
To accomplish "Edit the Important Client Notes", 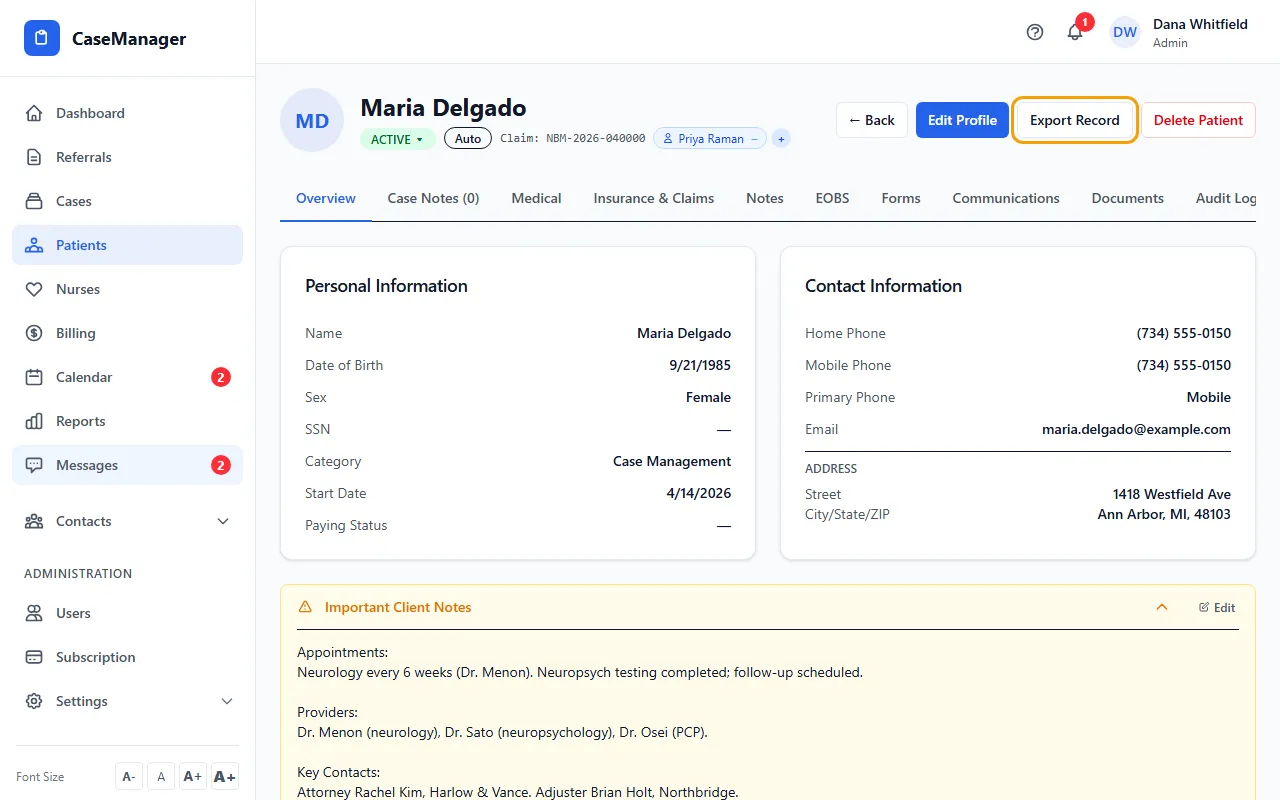I will 1217,607.
